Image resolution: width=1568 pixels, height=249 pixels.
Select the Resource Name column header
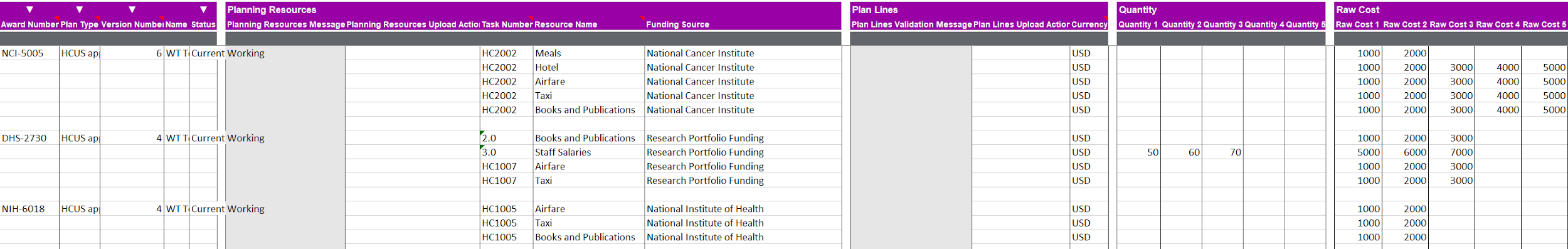pyautogui.click(x=566, y=24)
